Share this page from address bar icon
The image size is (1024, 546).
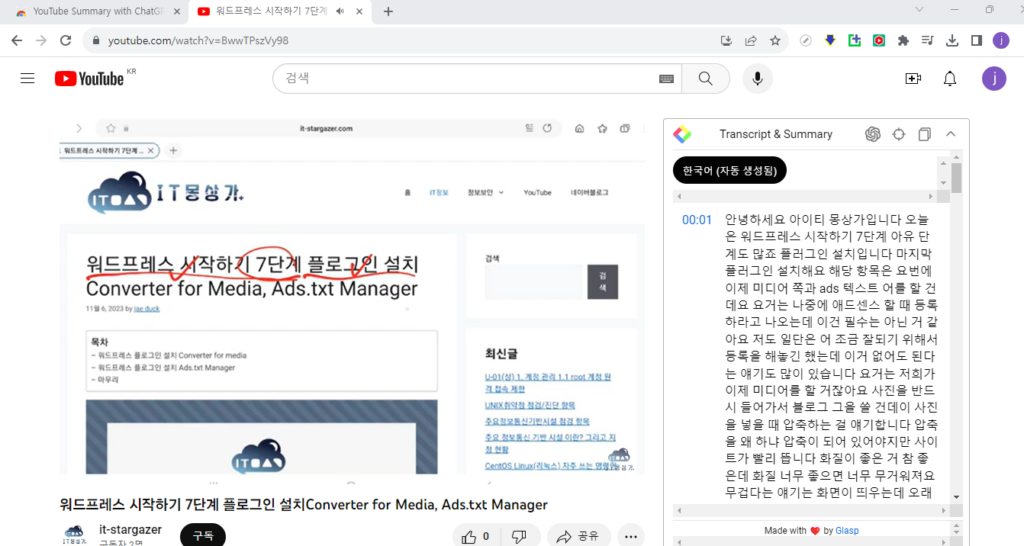(750, 40)
